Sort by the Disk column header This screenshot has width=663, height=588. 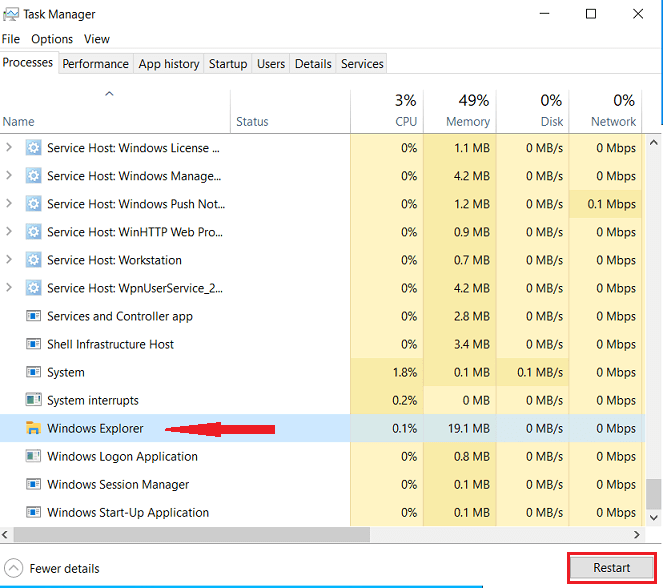[x=532, y=112]
